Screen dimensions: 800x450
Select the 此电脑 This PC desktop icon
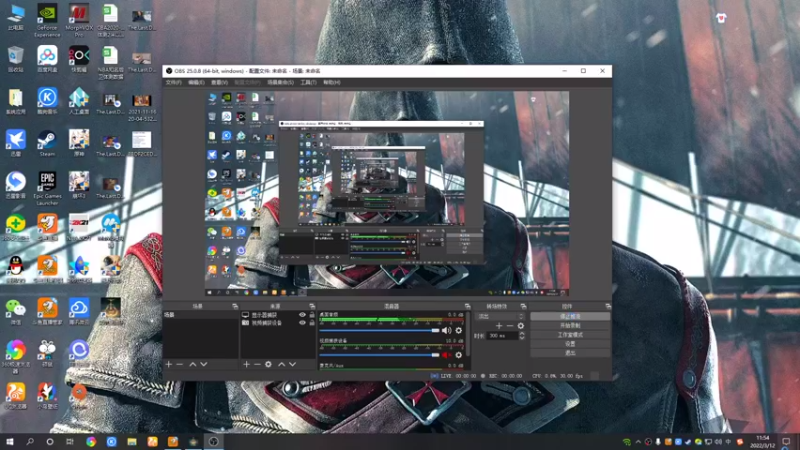[x=16, y=17]
